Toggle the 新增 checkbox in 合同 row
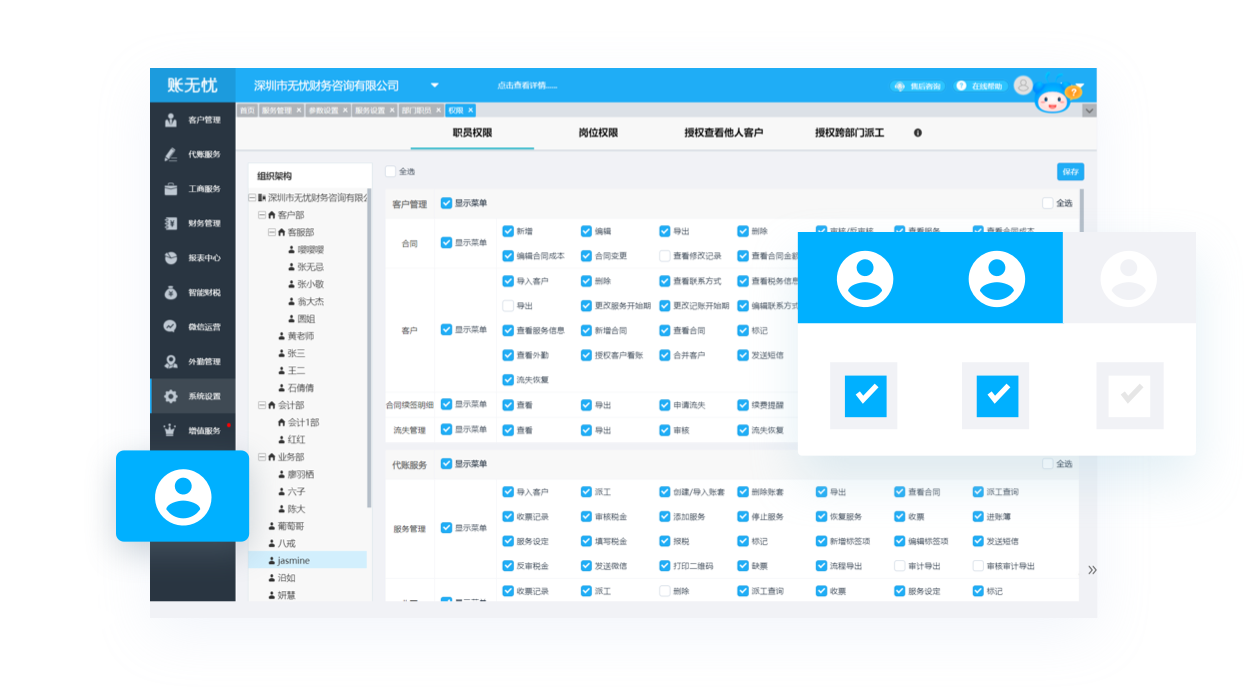The height and width of the screenshot is (700, 1260). (x=508, y=231)
